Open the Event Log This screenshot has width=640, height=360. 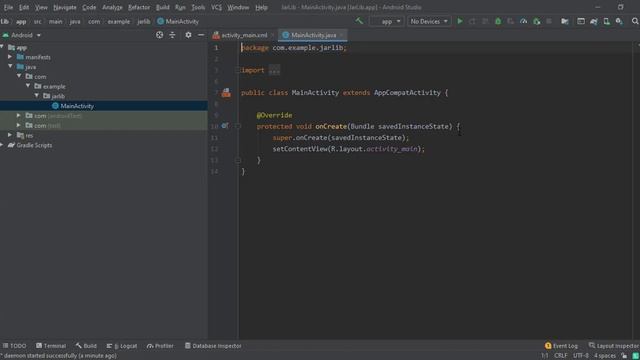(x=562, y=346)
